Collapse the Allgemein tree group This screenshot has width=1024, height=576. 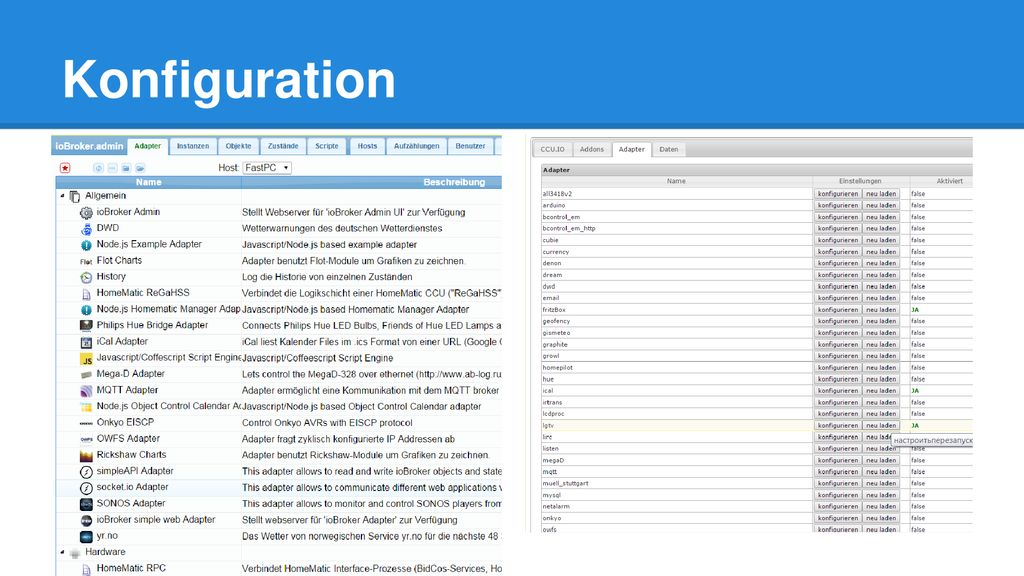(63, 196)
